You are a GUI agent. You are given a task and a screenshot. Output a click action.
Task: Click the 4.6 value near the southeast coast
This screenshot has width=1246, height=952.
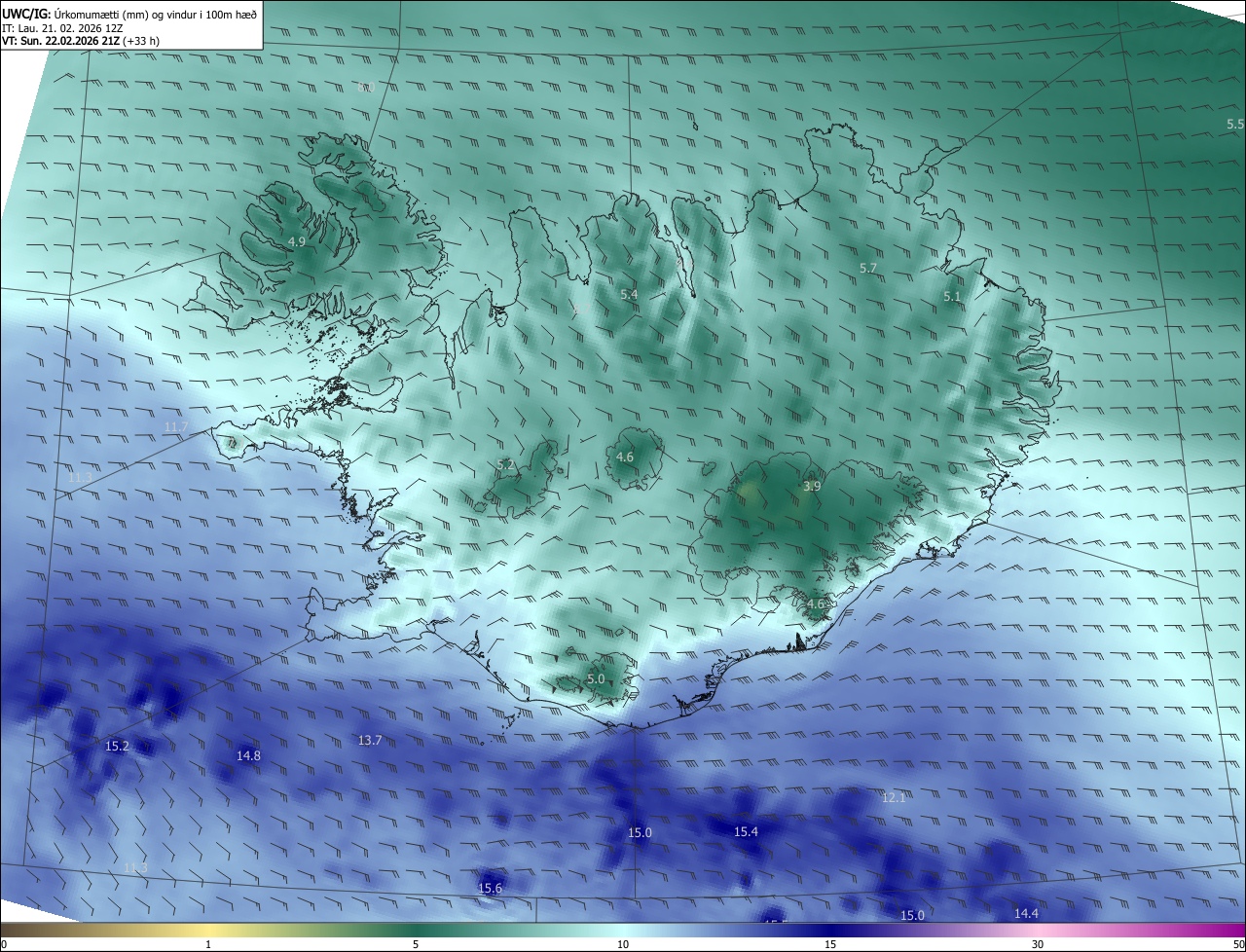[x=816, y=604]
